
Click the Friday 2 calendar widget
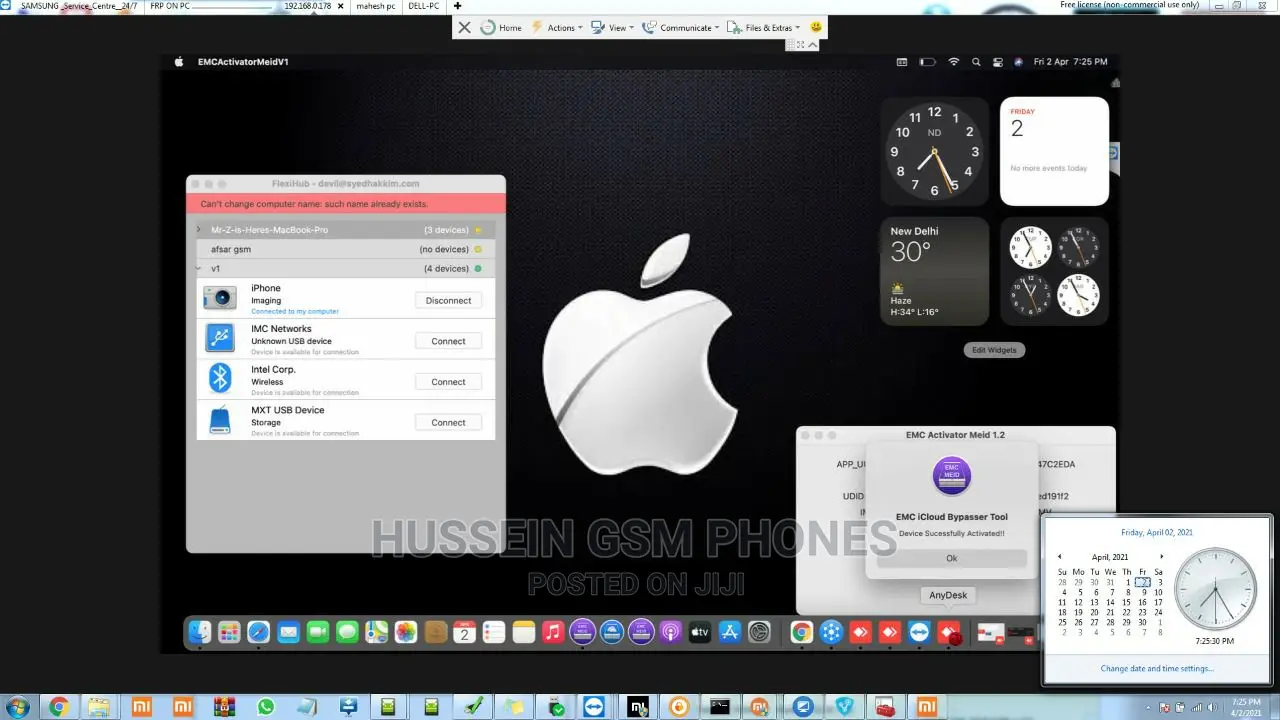(1054, 151)
